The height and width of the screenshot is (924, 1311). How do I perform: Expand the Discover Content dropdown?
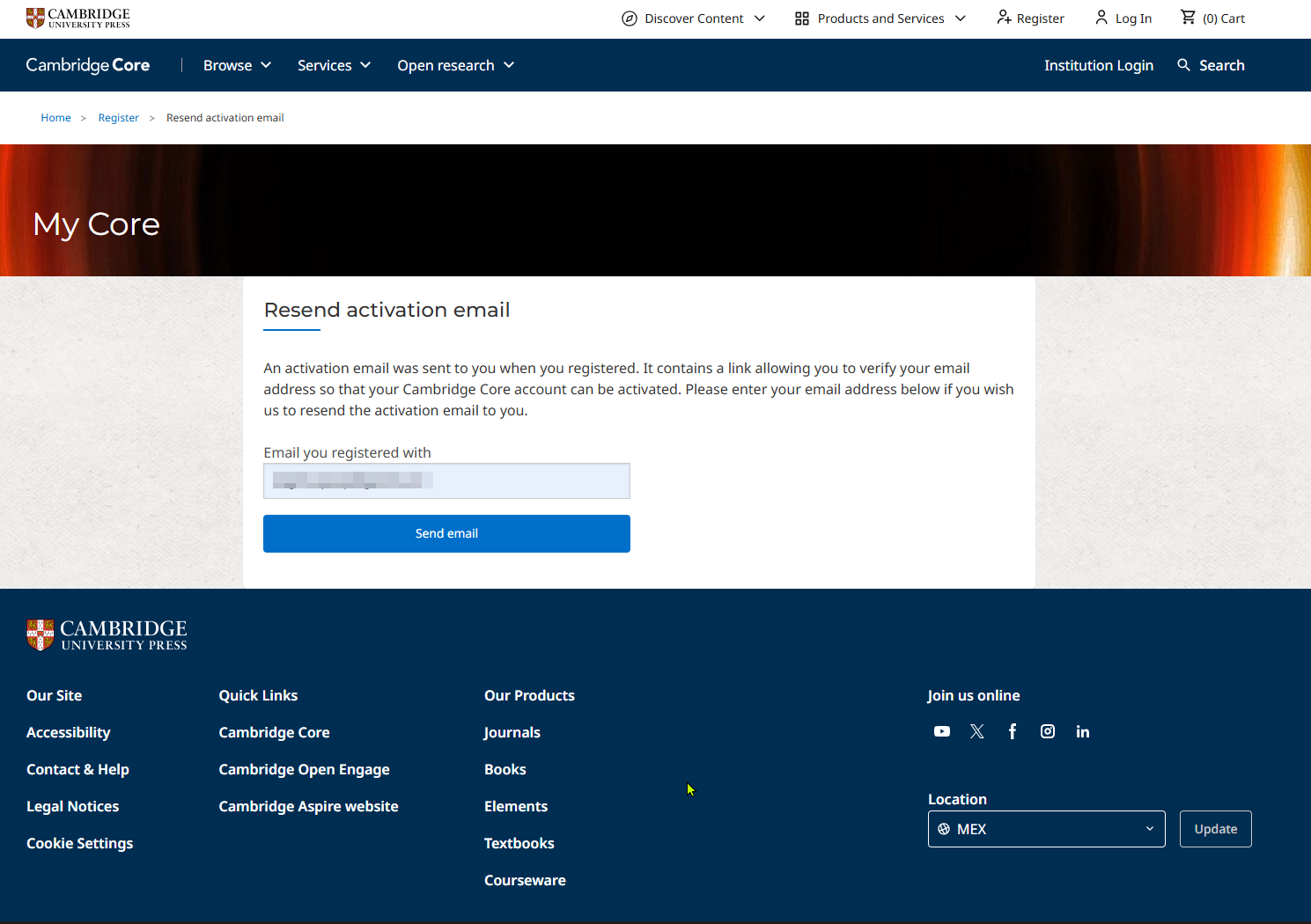click(x=760, y=18)
